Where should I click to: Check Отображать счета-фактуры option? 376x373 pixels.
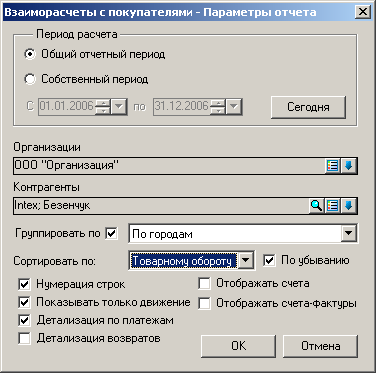point(204,303)
